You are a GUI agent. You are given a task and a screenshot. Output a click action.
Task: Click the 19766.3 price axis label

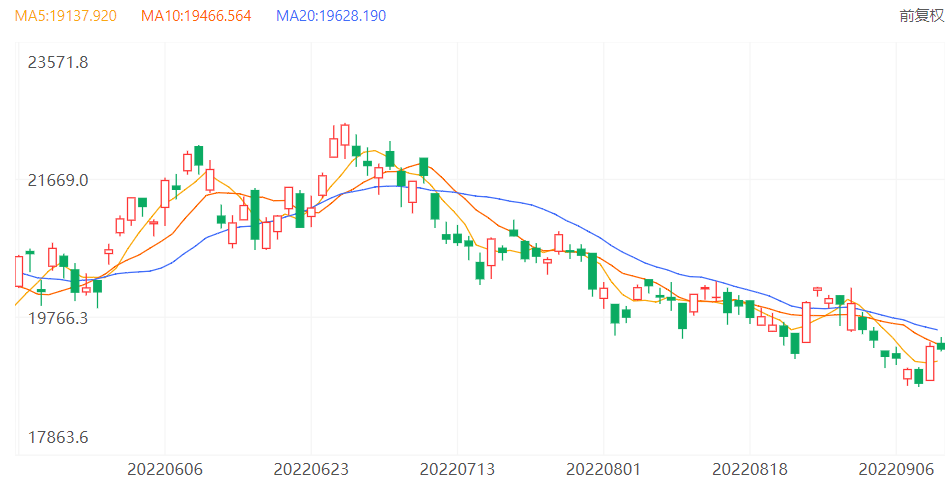tap(58, 318)
